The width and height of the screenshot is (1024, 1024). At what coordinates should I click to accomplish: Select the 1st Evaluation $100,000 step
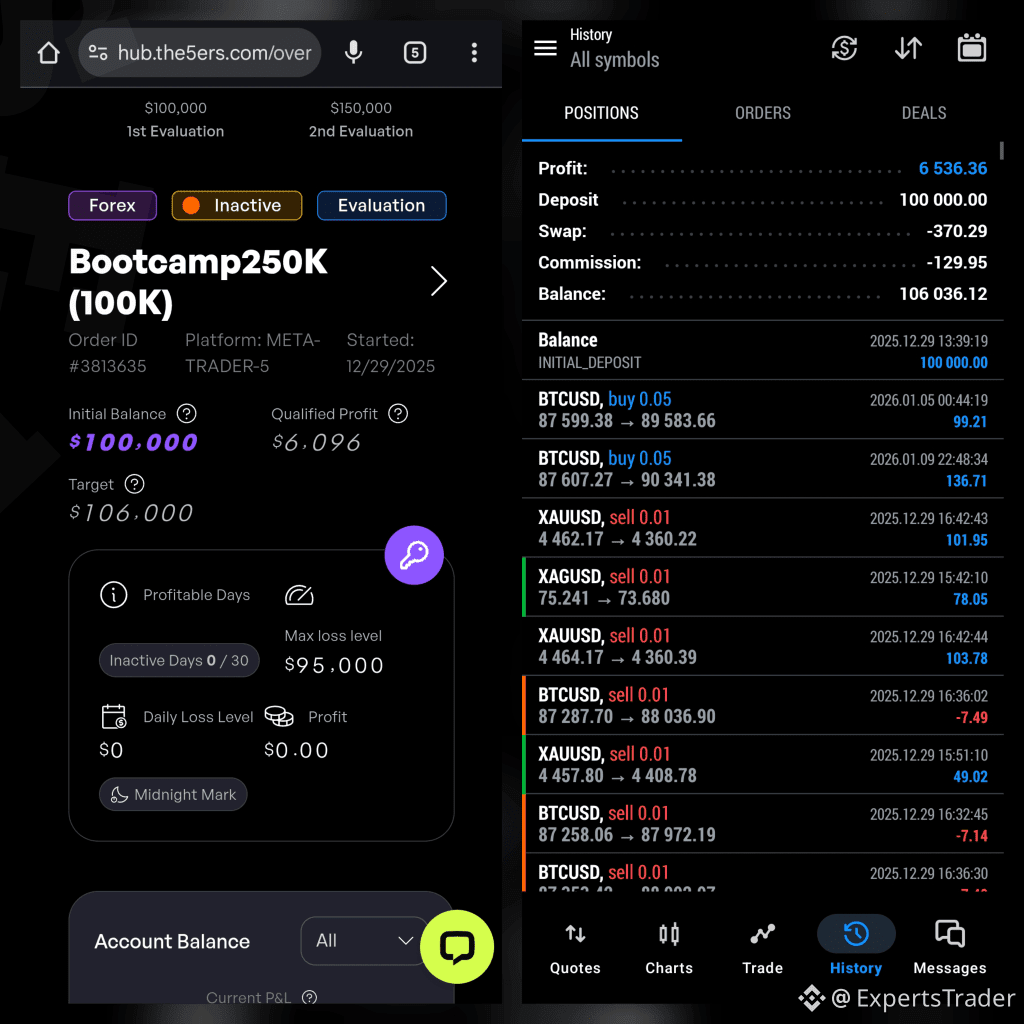click(x=175, y=120)
